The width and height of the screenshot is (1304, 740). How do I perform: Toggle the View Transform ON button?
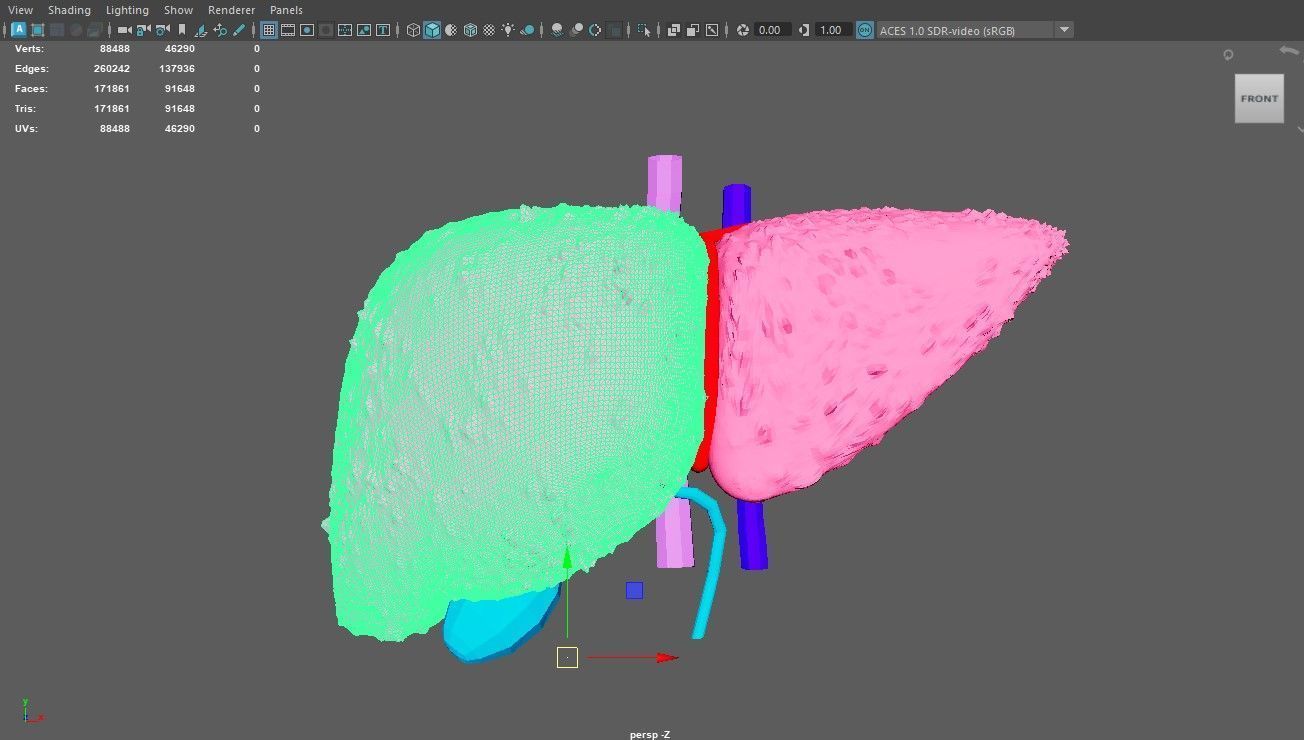coord(864,30)
